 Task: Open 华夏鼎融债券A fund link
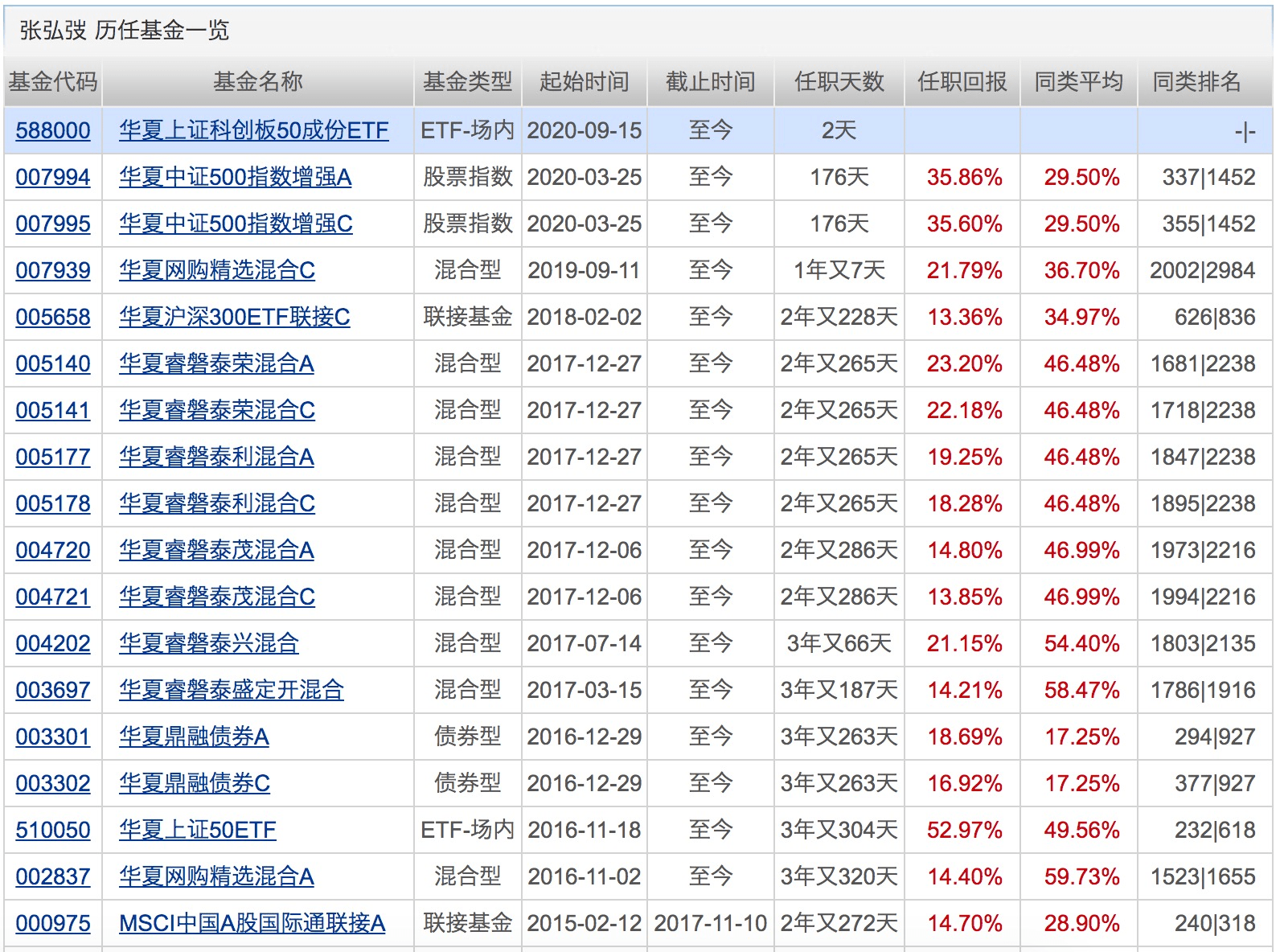[194, 737]
